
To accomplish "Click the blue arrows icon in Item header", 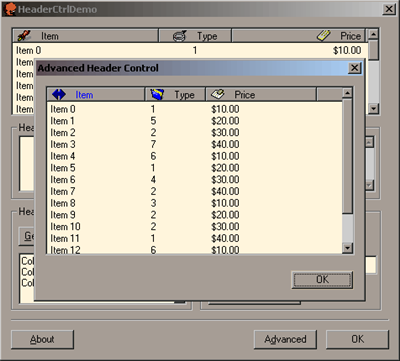I will (59, 95).
